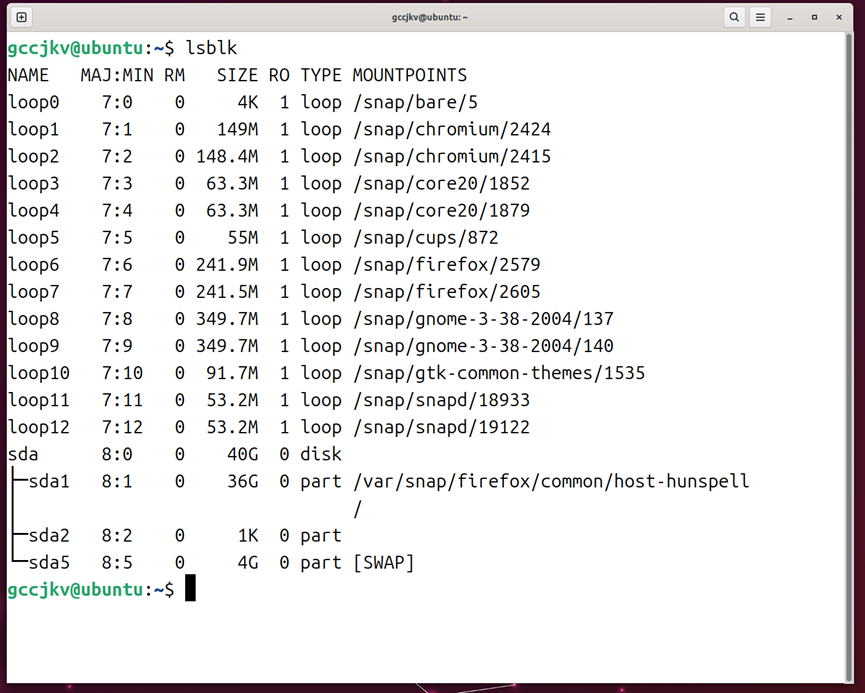Image resolution: width=865 pixels, height=693 pixels.
Task: Click the /snap/snapd/19122 mount path
Action: 441,427
